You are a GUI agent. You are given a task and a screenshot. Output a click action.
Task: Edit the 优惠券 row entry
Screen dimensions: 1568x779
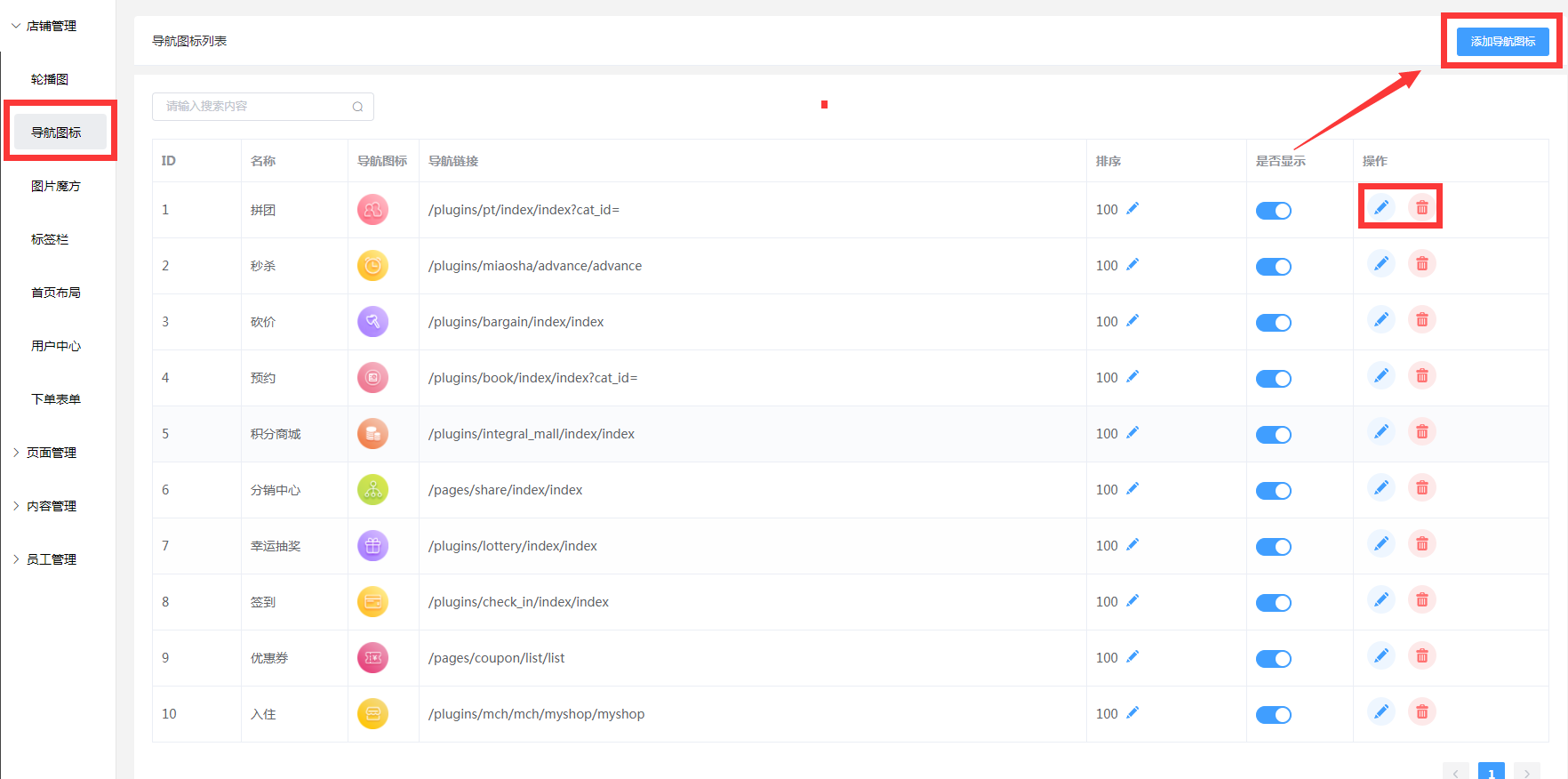click(1381, 655)
